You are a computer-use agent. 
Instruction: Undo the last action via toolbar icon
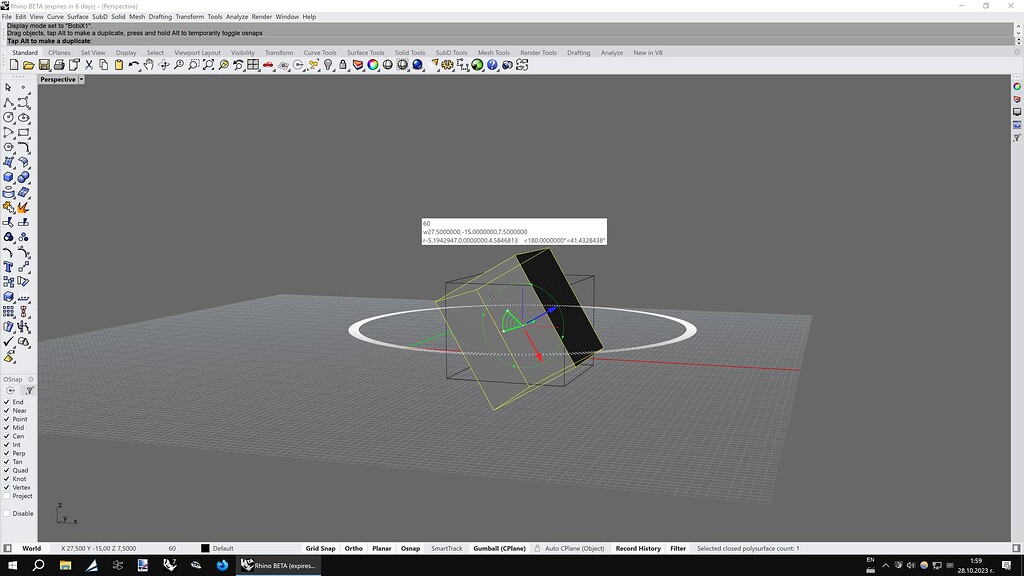(133, 65)
